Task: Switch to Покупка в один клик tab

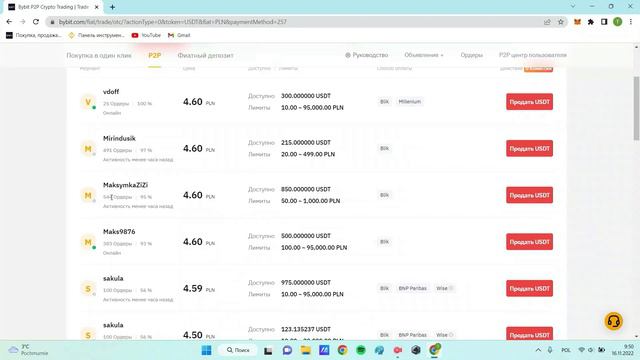Action: tap(99, 55)
